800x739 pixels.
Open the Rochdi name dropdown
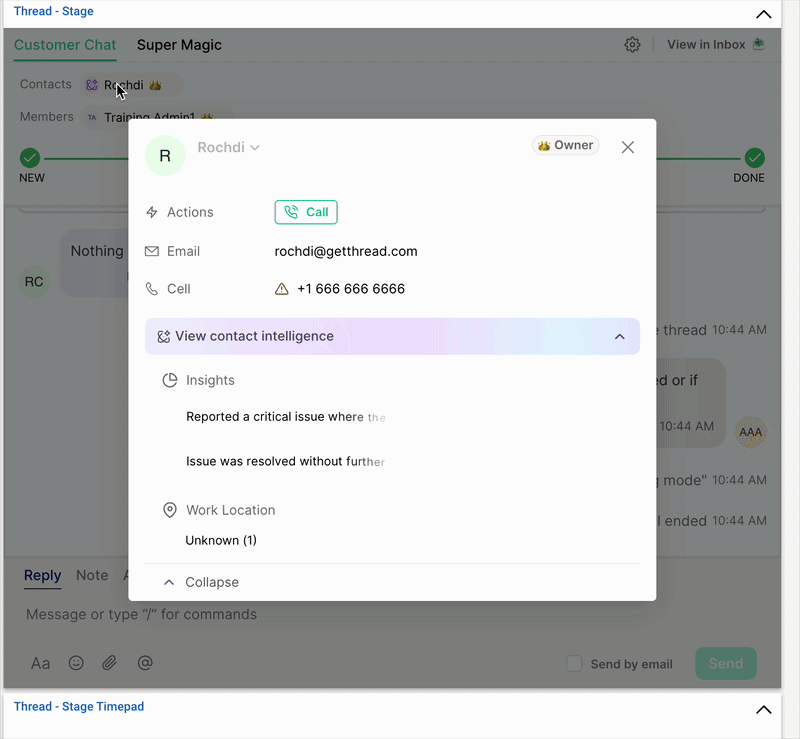(x=229, y=147)
